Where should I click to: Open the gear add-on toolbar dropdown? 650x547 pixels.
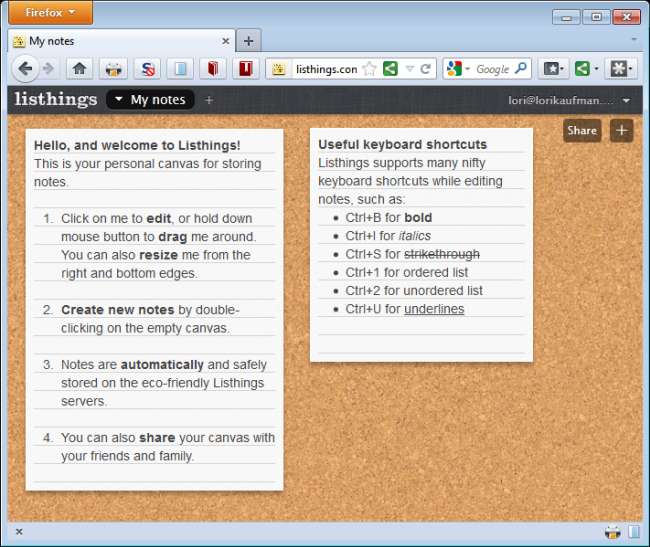pos(621,68)
